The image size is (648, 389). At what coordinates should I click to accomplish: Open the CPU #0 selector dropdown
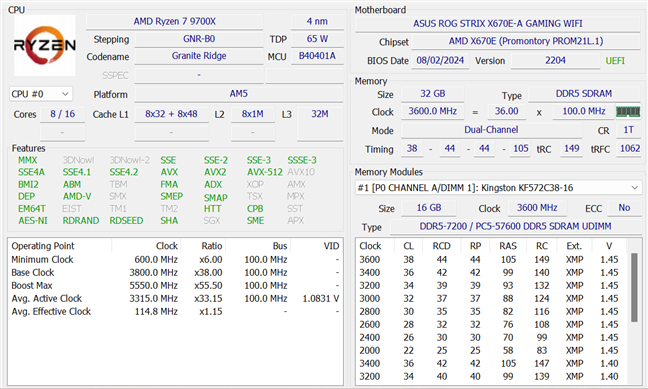coord(40,94)
